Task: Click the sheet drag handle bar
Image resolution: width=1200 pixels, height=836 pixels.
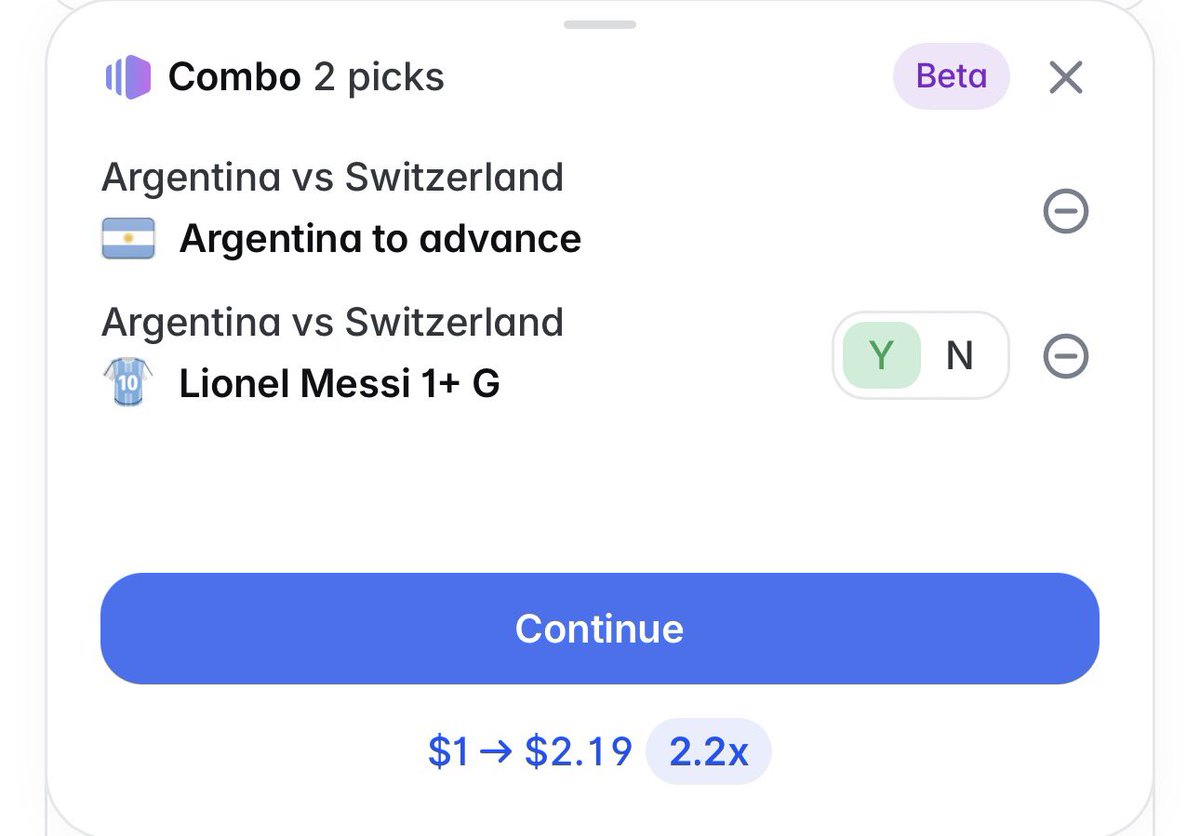Action: [600, 23]
